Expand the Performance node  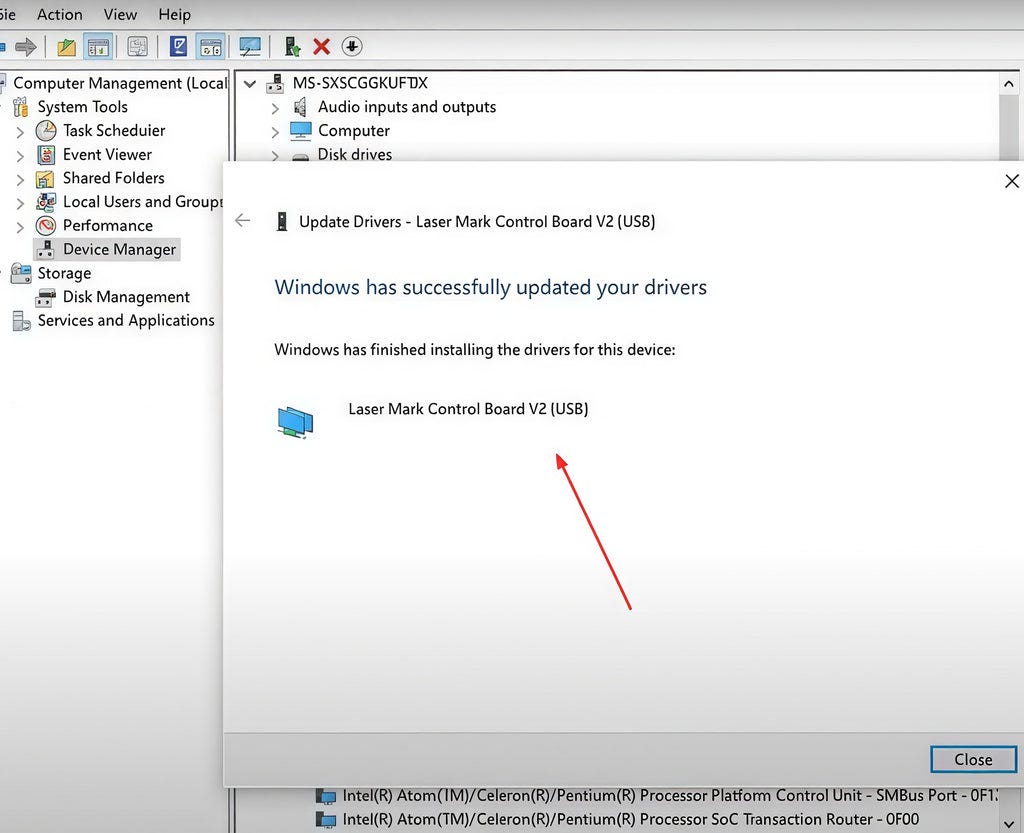tap(20, 227)
